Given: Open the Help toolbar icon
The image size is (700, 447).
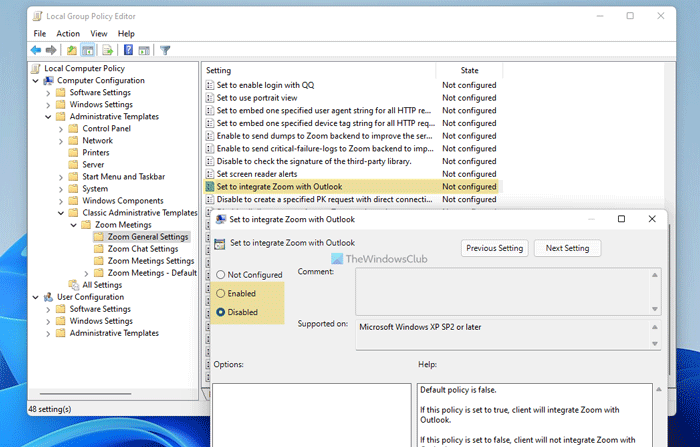Looking at the screenshot, I should [128, 50].
